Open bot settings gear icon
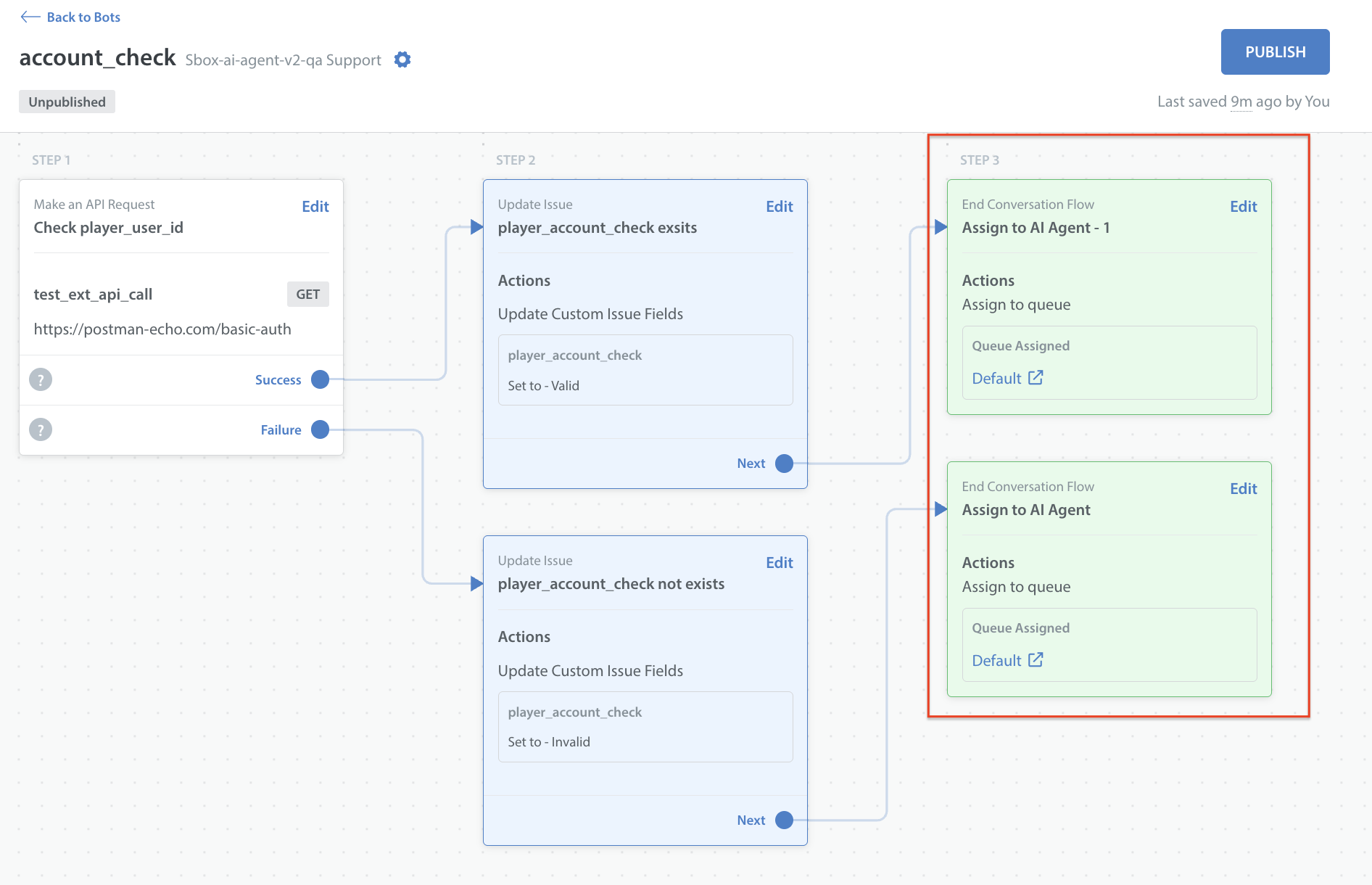 [402, 59]
